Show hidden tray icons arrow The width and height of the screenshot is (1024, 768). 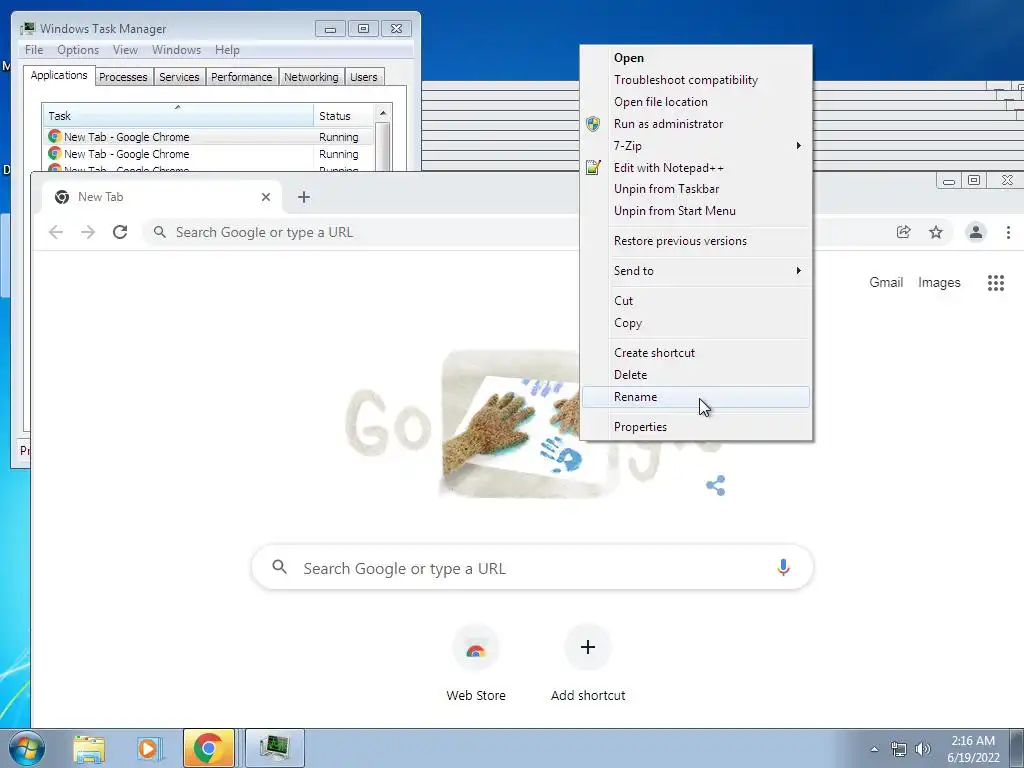pyautogui.click(x=874, y=749)
